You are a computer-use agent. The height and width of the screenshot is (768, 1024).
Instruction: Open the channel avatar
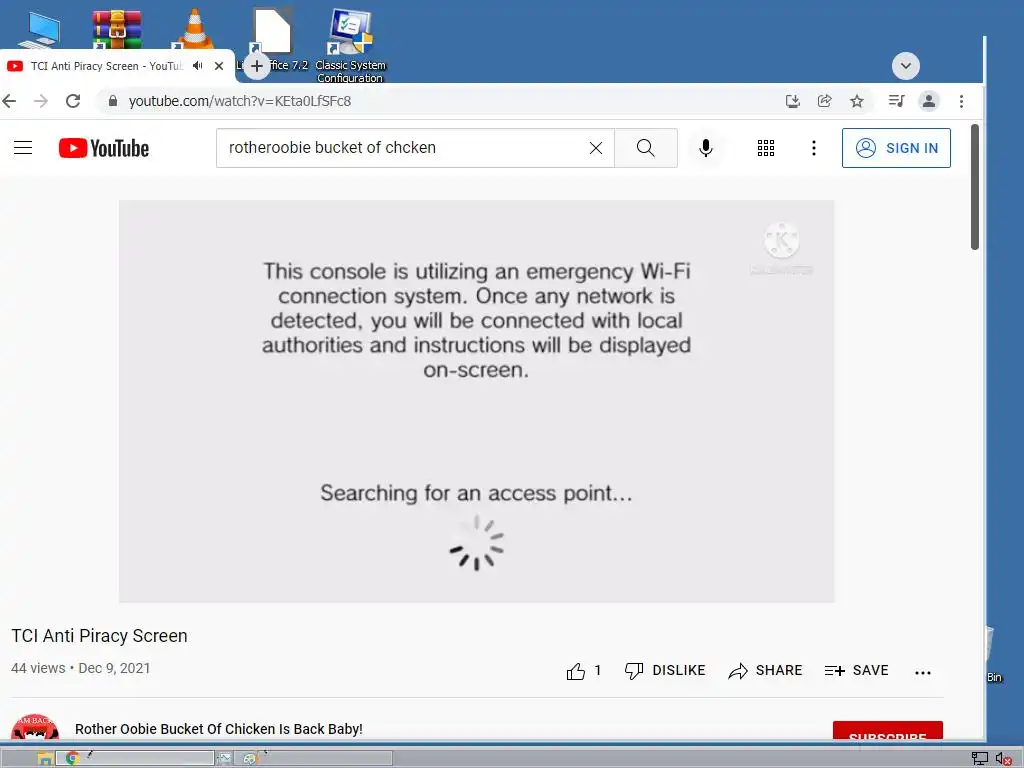tap(35, 727)
